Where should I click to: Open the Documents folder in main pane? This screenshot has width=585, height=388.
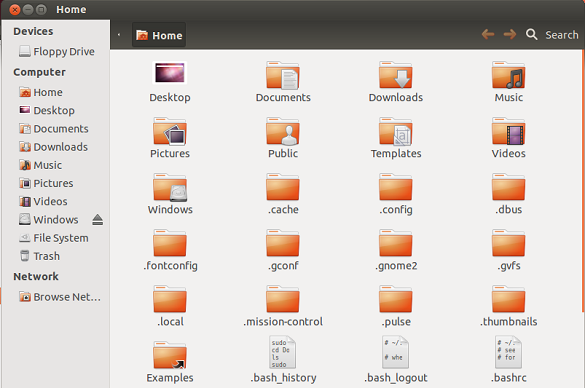point(283,75)
